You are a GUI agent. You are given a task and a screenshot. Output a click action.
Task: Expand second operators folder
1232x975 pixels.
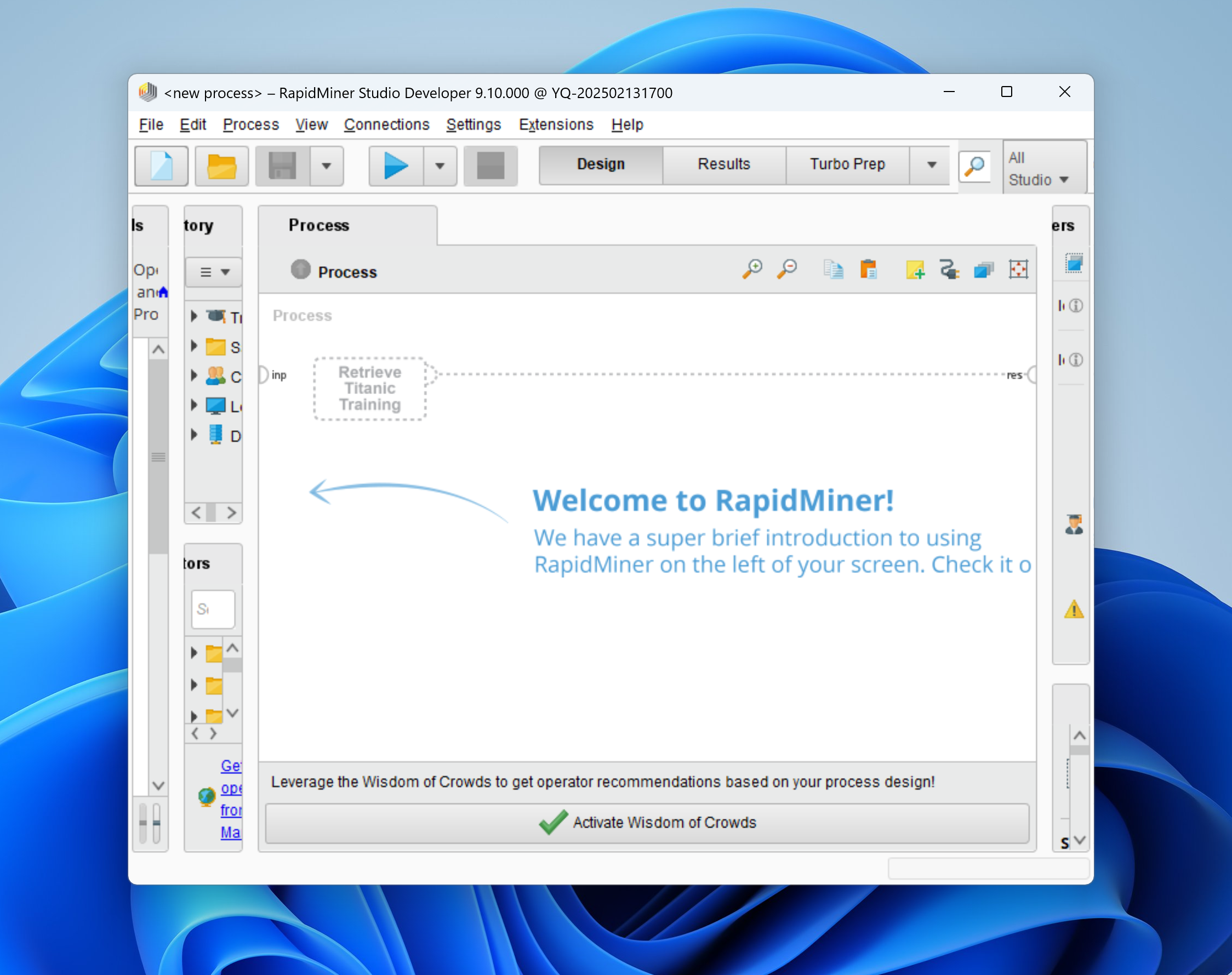pos(194,684)
